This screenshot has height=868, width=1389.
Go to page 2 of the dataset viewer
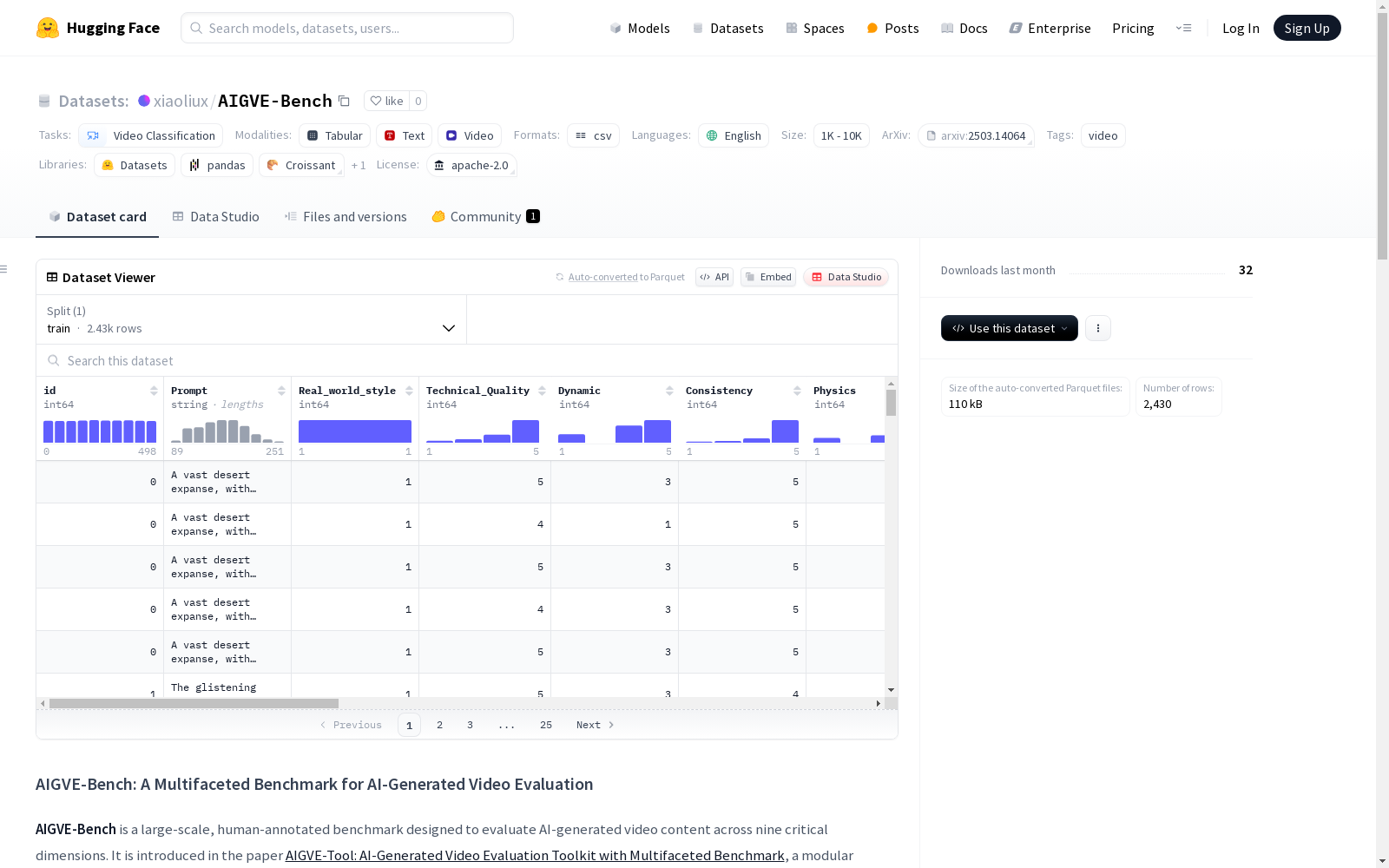tap(440, 725)
